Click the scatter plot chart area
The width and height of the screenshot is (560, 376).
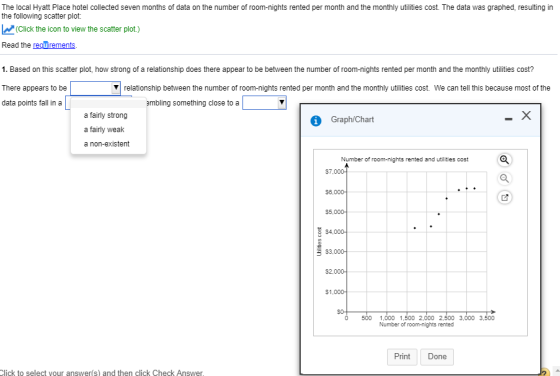(x=416, y=242)
